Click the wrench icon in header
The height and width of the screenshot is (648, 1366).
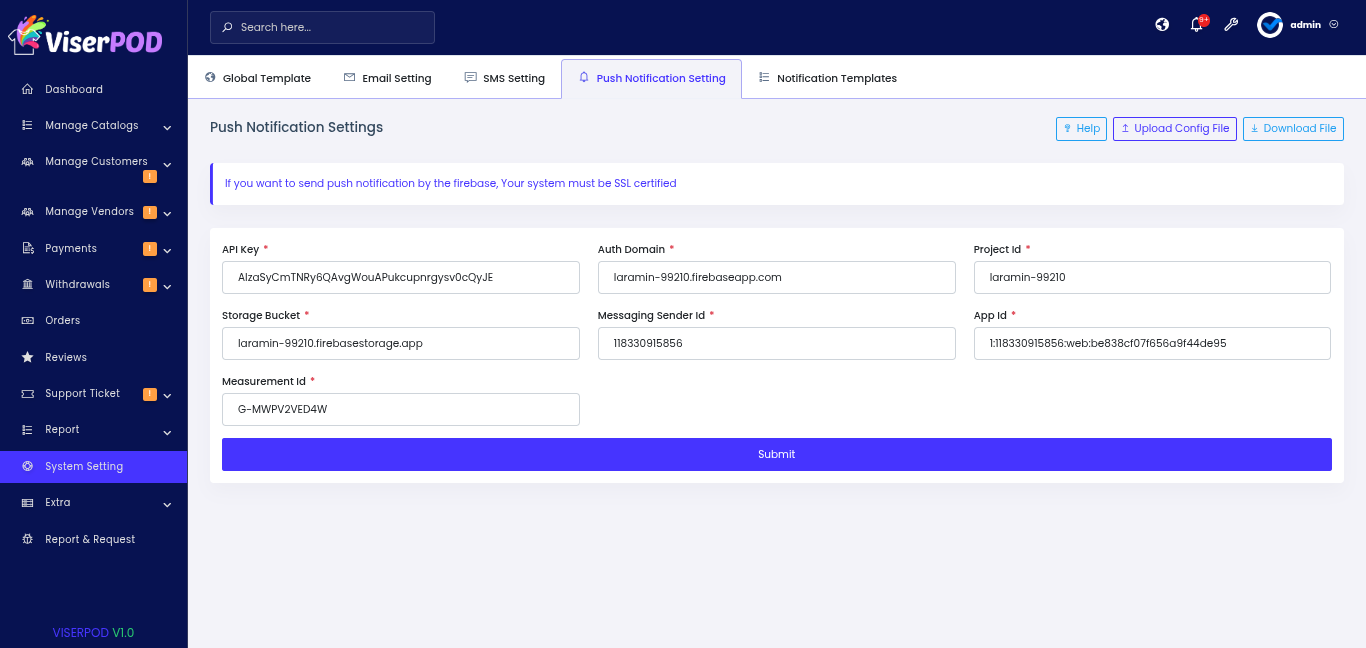(1231, 25)
